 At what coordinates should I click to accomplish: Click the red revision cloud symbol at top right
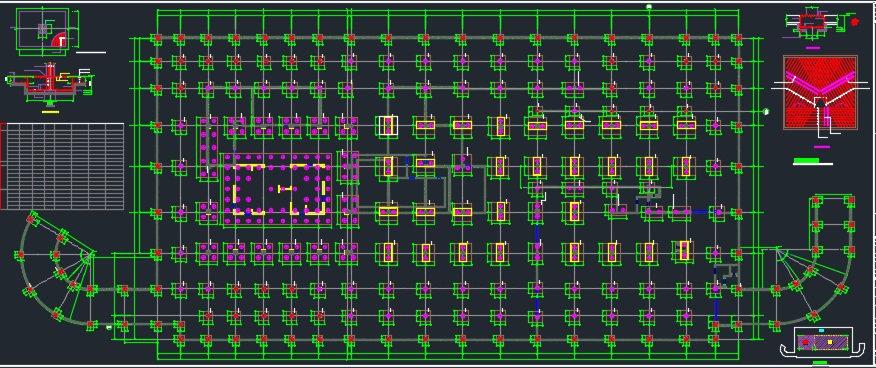coord(855,21)
